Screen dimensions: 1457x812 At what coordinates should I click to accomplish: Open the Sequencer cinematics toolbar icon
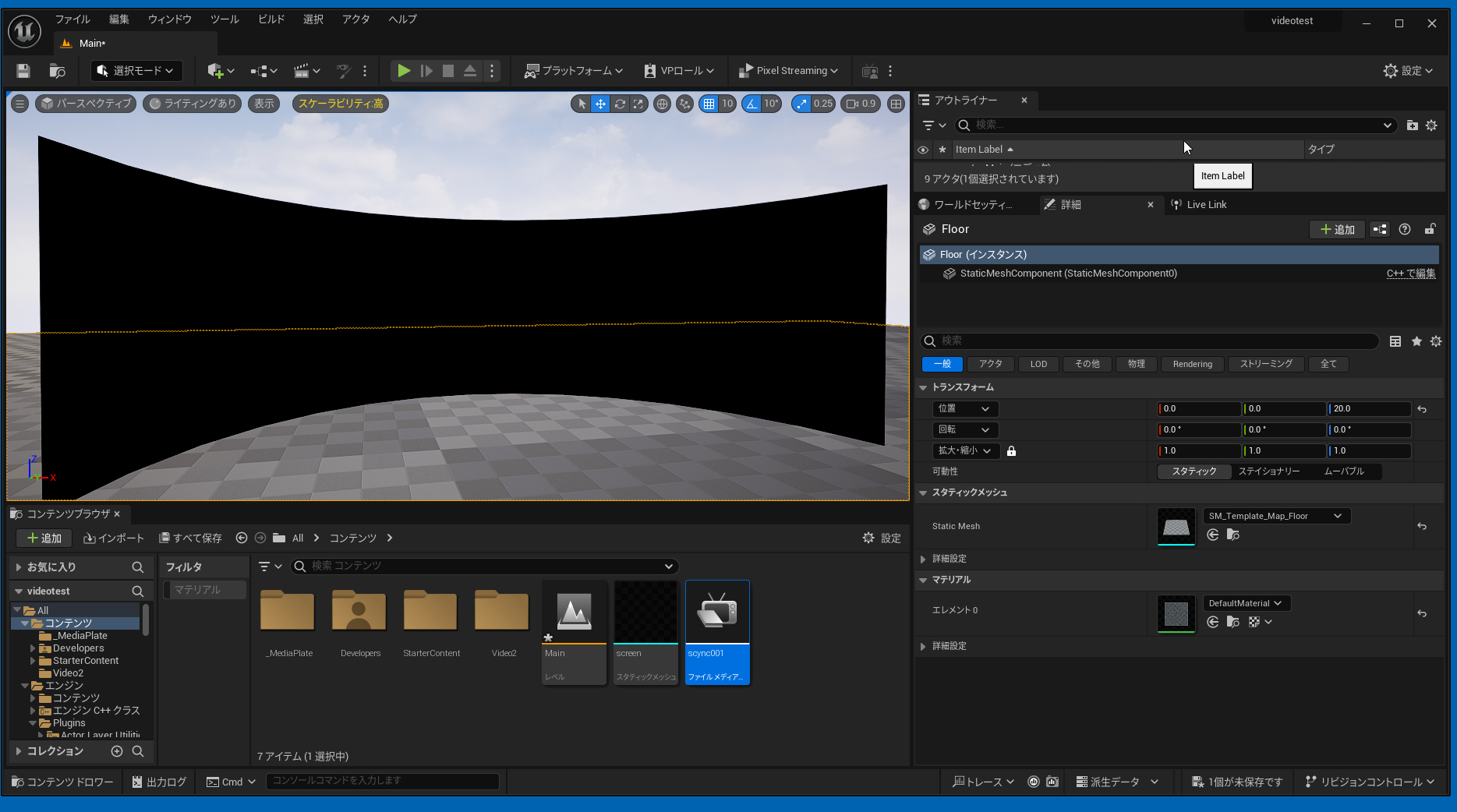pyautogui.click(x=302, y=71)
